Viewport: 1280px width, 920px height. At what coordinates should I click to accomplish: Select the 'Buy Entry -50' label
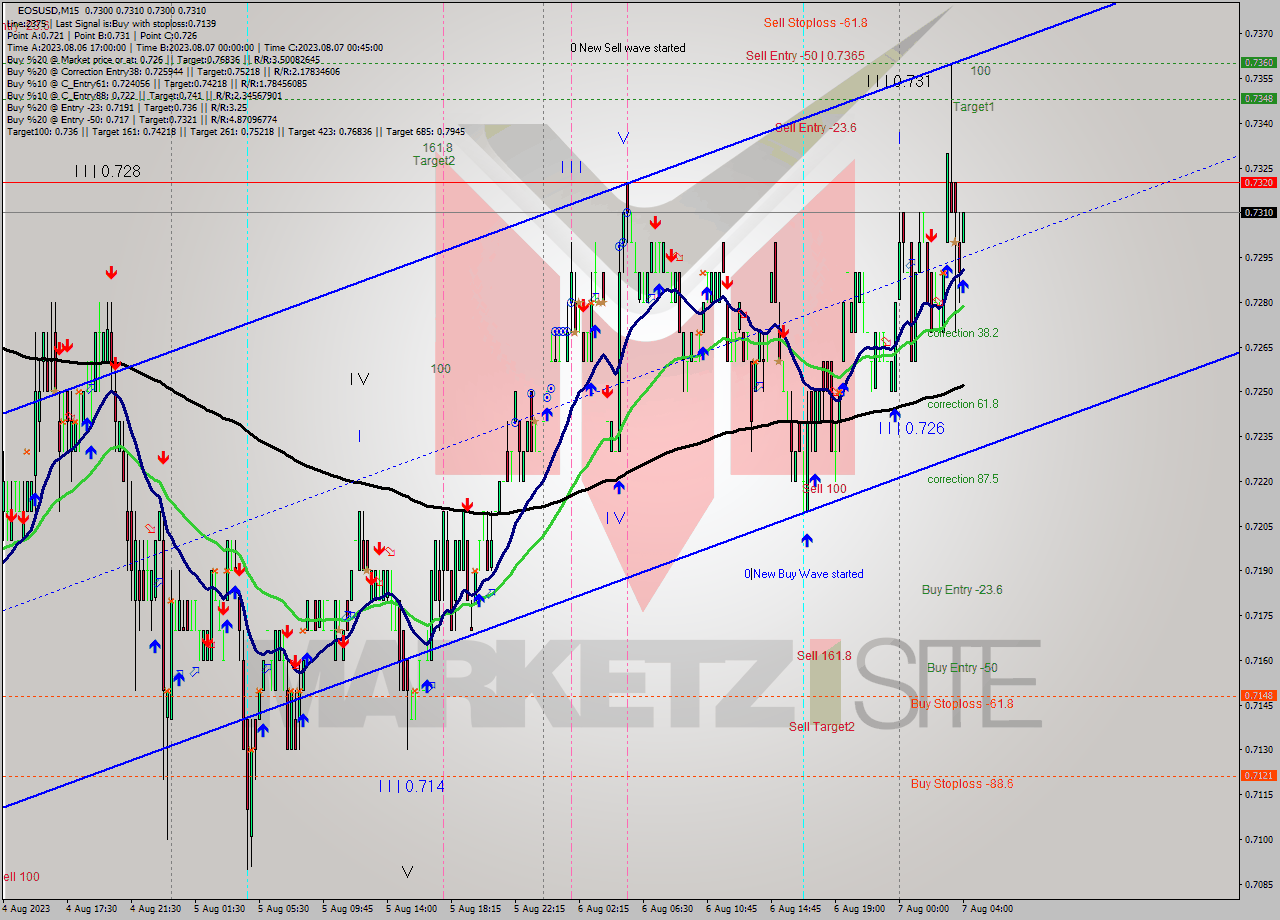click(x=962, y=668)
